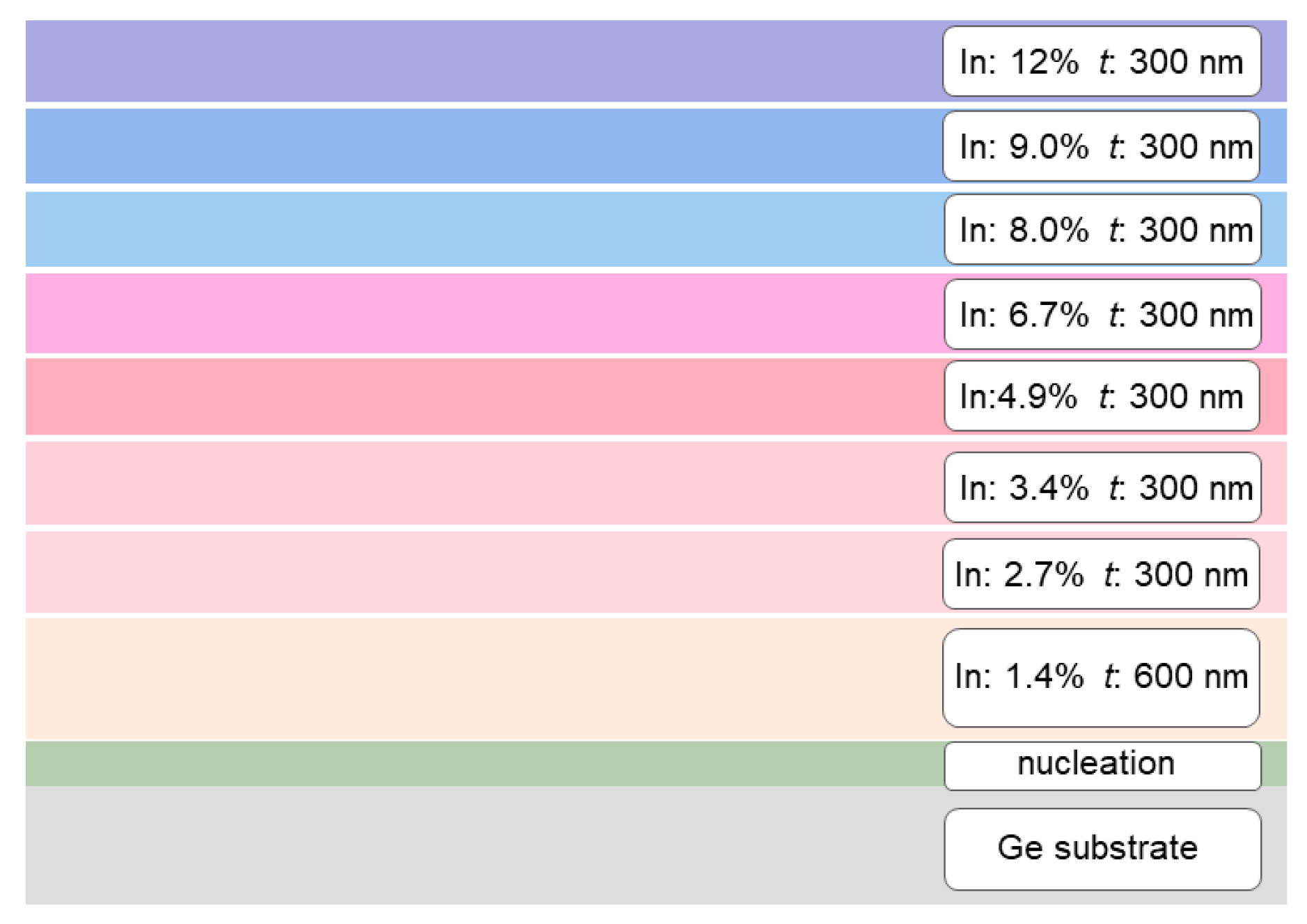Click the purple top layer band
Image resolution: width=1307 pixels, height=924 pixels.
click(x=480, y=61)
